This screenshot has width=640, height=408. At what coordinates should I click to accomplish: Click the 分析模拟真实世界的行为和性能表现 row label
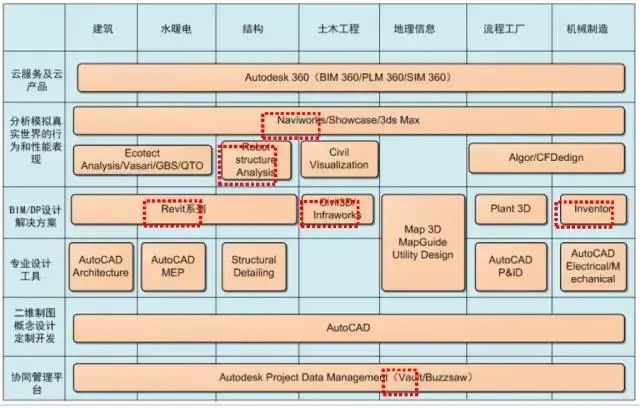click(36, 140)
